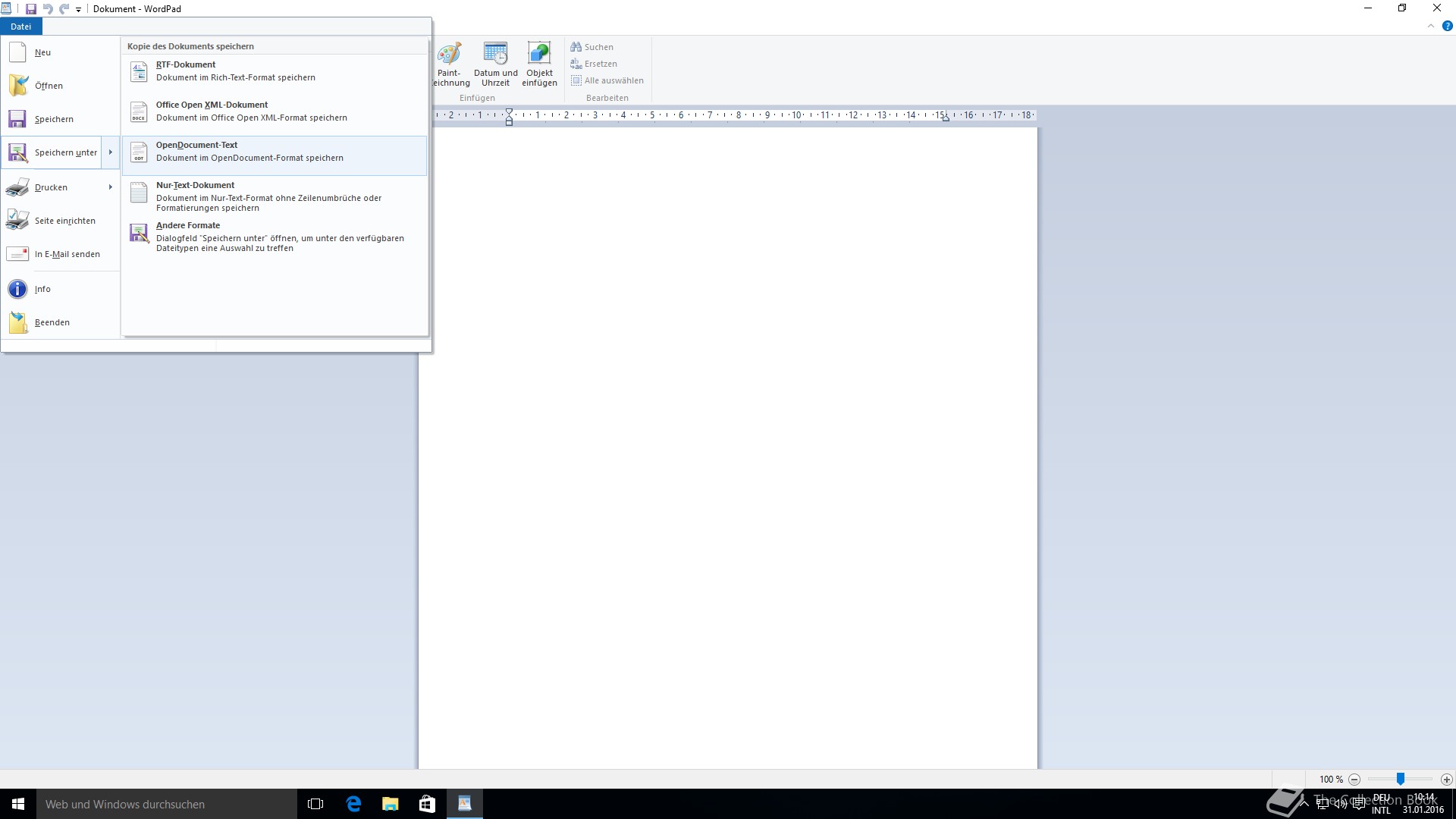Click the Speichern floppy disk icon
This screenshot has width=1456, height=819.
click(17, 119)
